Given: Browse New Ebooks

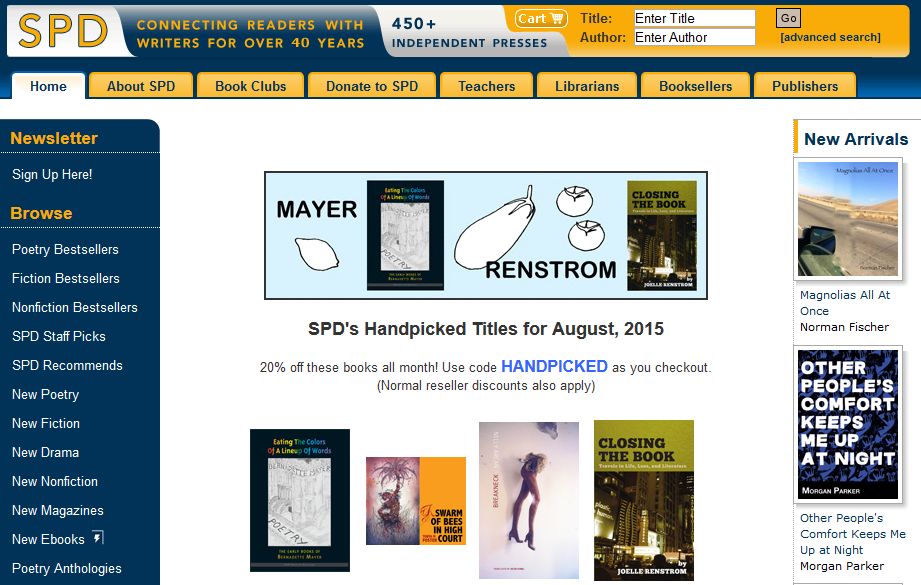Looking at the screenshot, I should click(x=48, y=539).
